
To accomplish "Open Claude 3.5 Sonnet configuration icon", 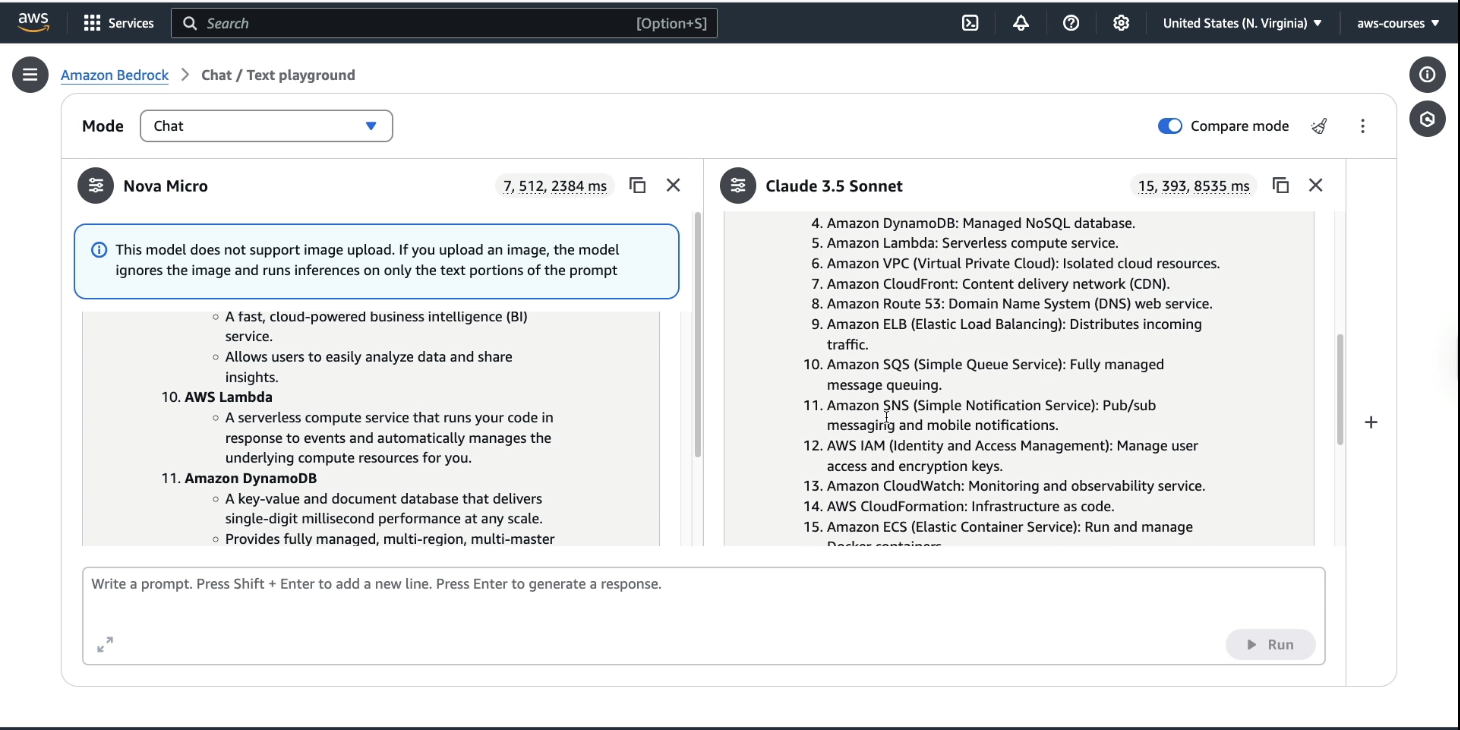I will tap(738, 186).
